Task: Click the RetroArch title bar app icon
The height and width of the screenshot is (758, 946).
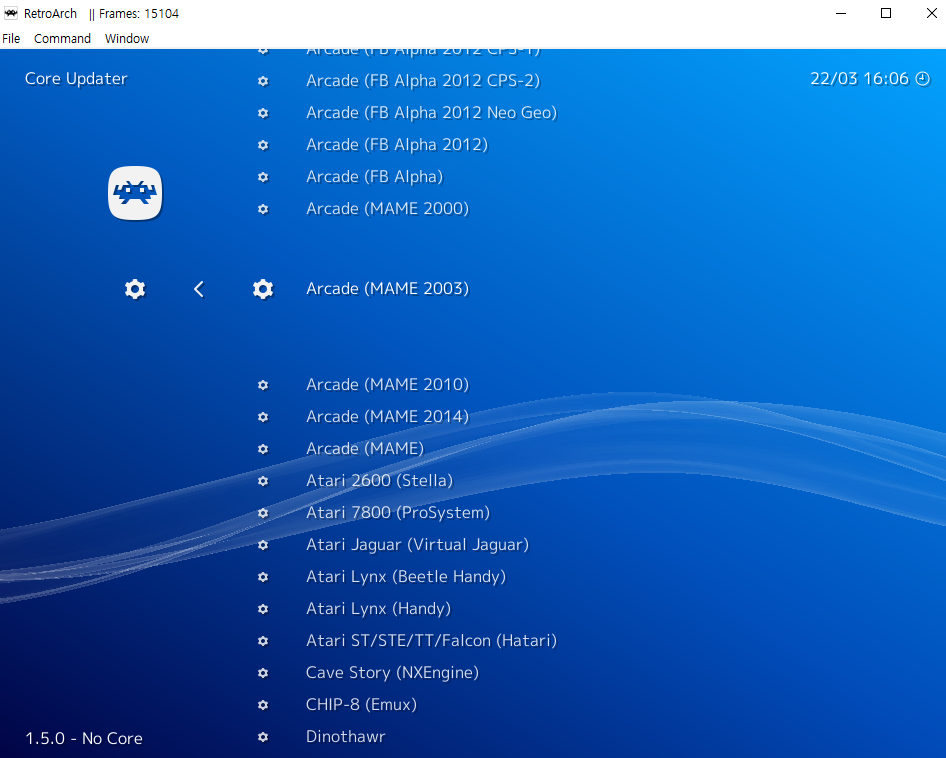Action: (11, 13)
